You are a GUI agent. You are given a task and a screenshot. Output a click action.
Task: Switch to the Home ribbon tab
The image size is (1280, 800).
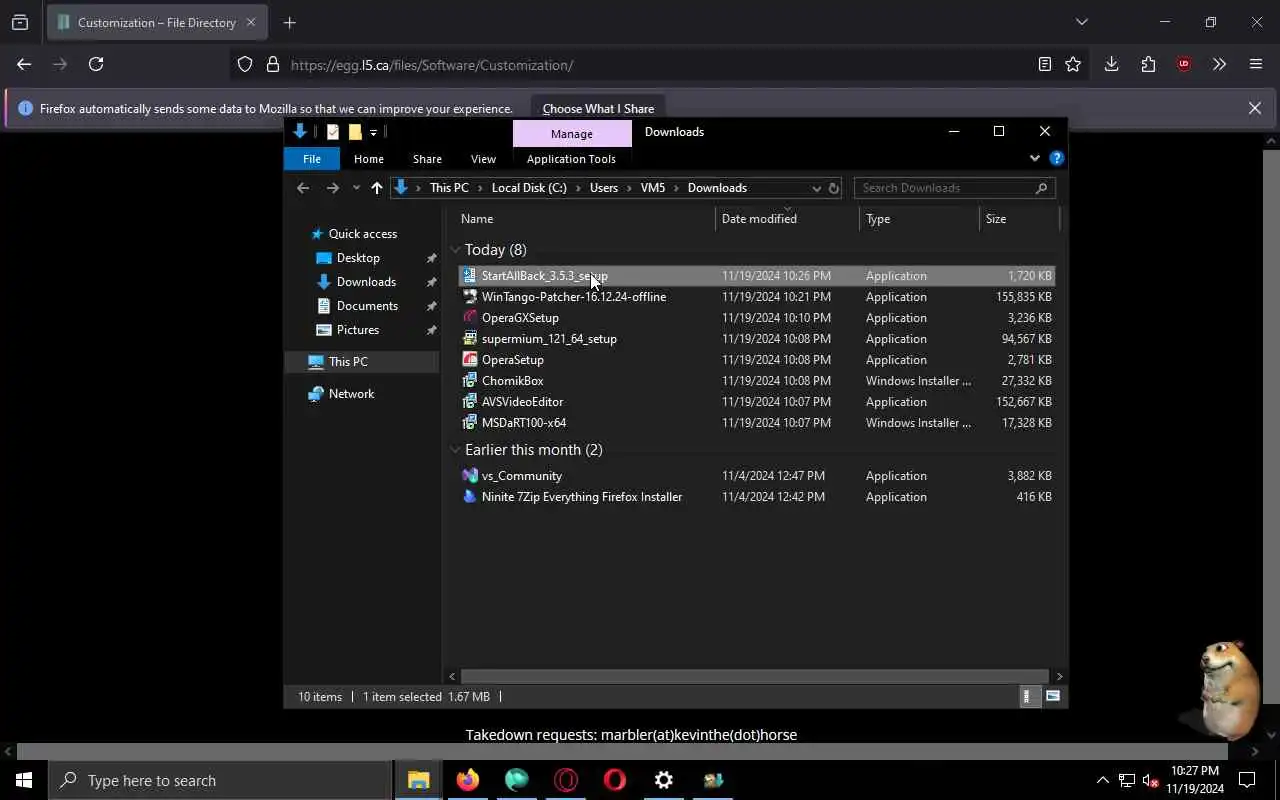368,159
